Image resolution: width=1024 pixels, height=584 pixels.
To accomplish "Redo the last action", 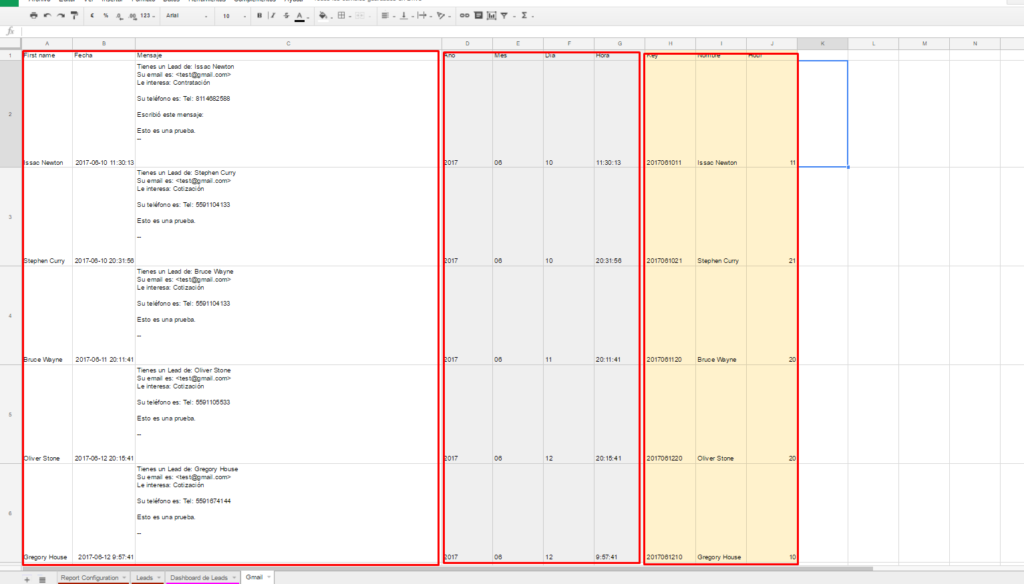I will (x=61, y=16).
